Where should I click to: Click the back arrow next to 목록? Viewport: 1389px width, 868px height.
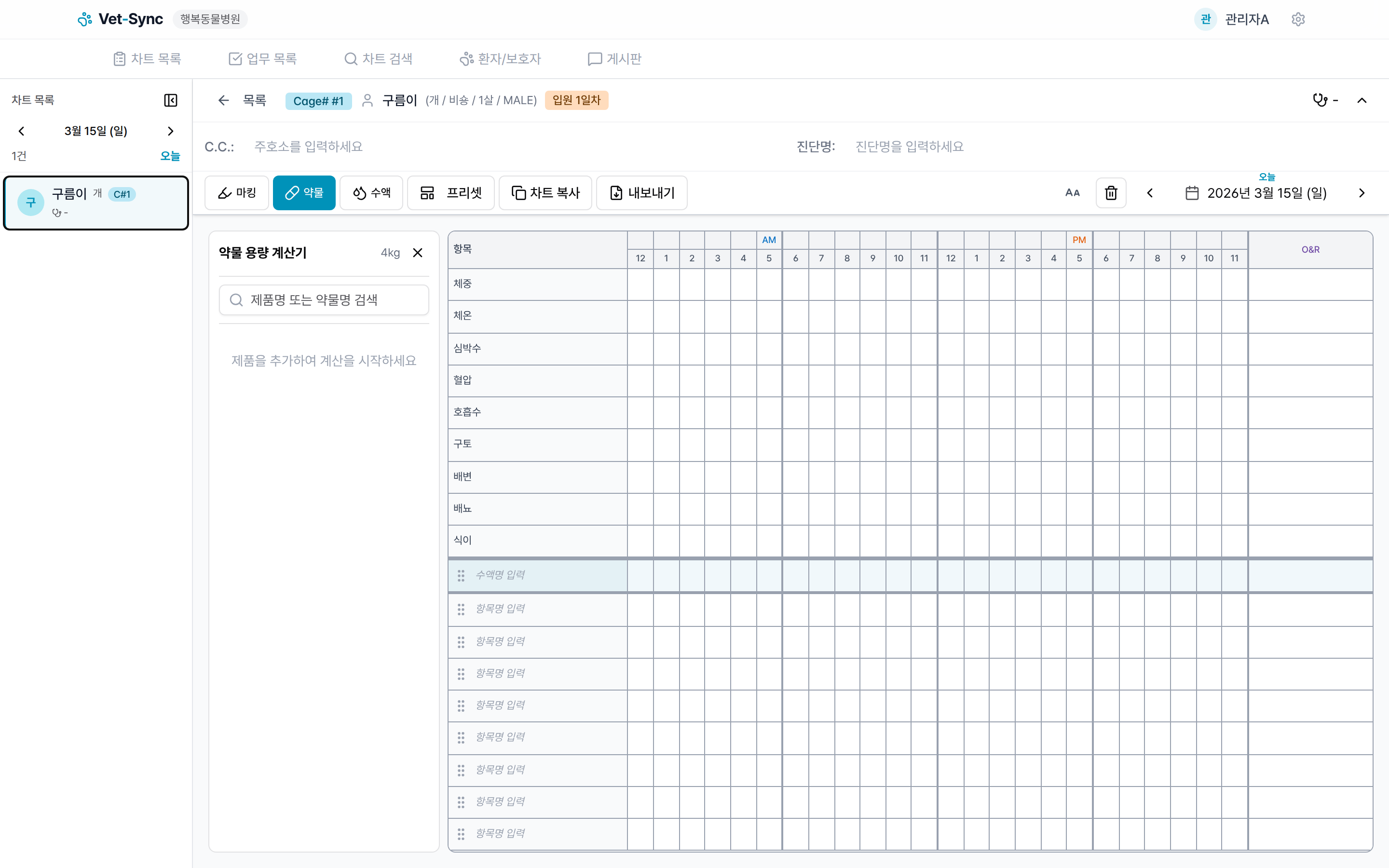(223, 100)
